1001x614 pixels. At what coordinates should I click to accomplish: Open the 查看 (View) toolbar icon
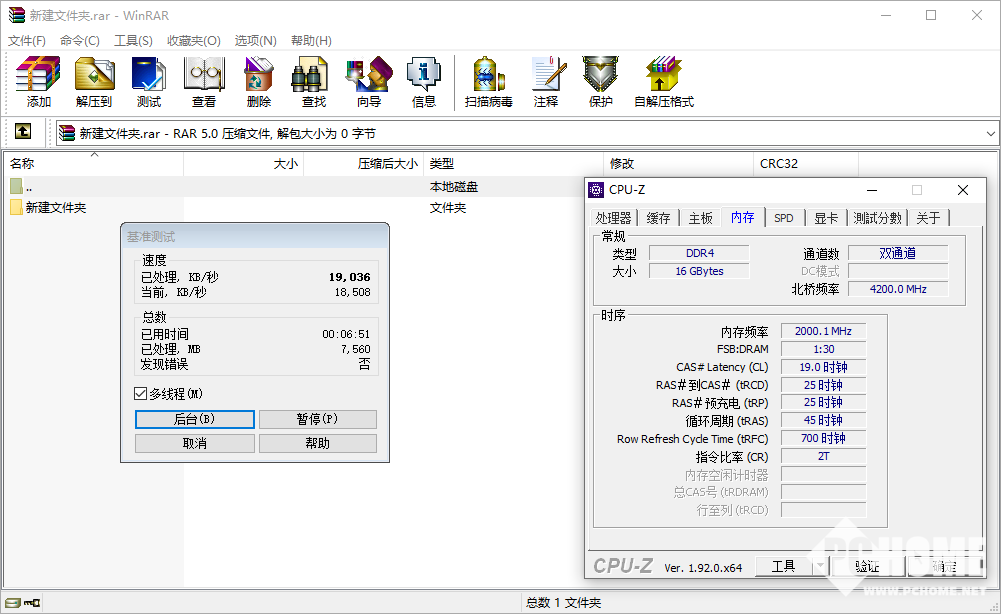(204, 81)
